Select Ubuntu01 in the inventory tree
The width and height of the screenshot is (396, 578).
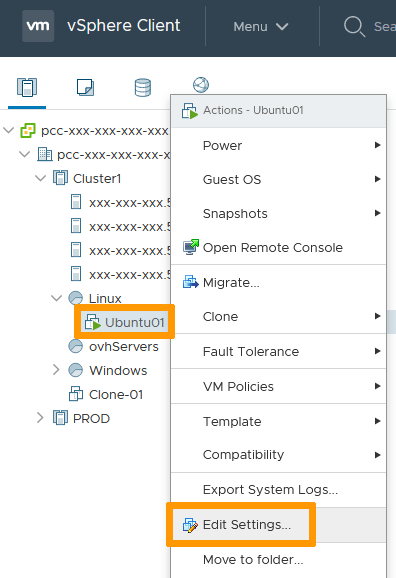(135, 322)
